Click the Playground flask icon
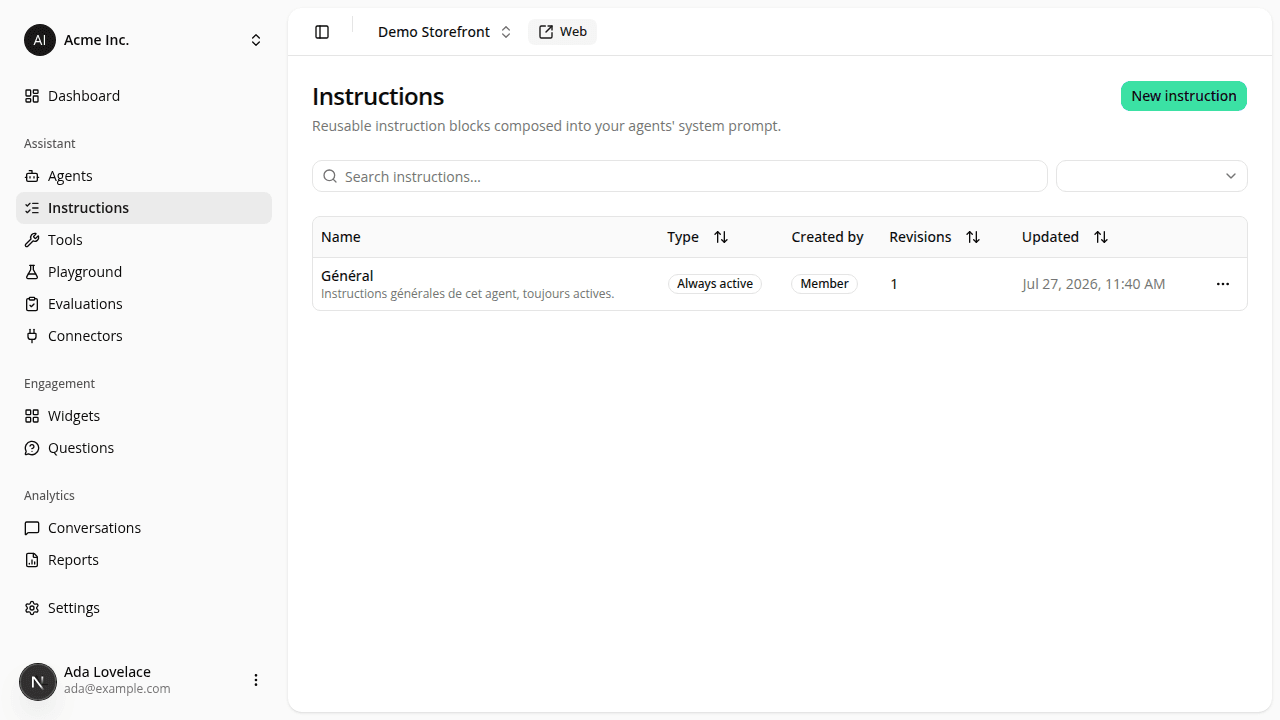Viewport: 1280px width, 720px height. tap(32, 272)
